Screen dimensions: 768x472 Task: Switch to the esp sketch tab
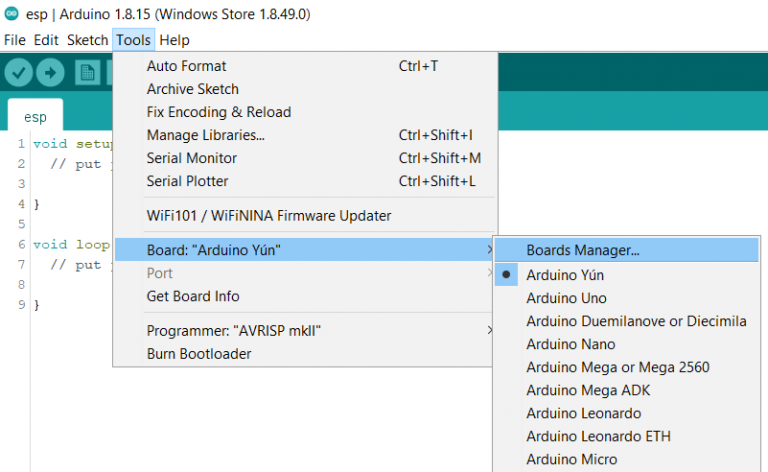[35, 117]
